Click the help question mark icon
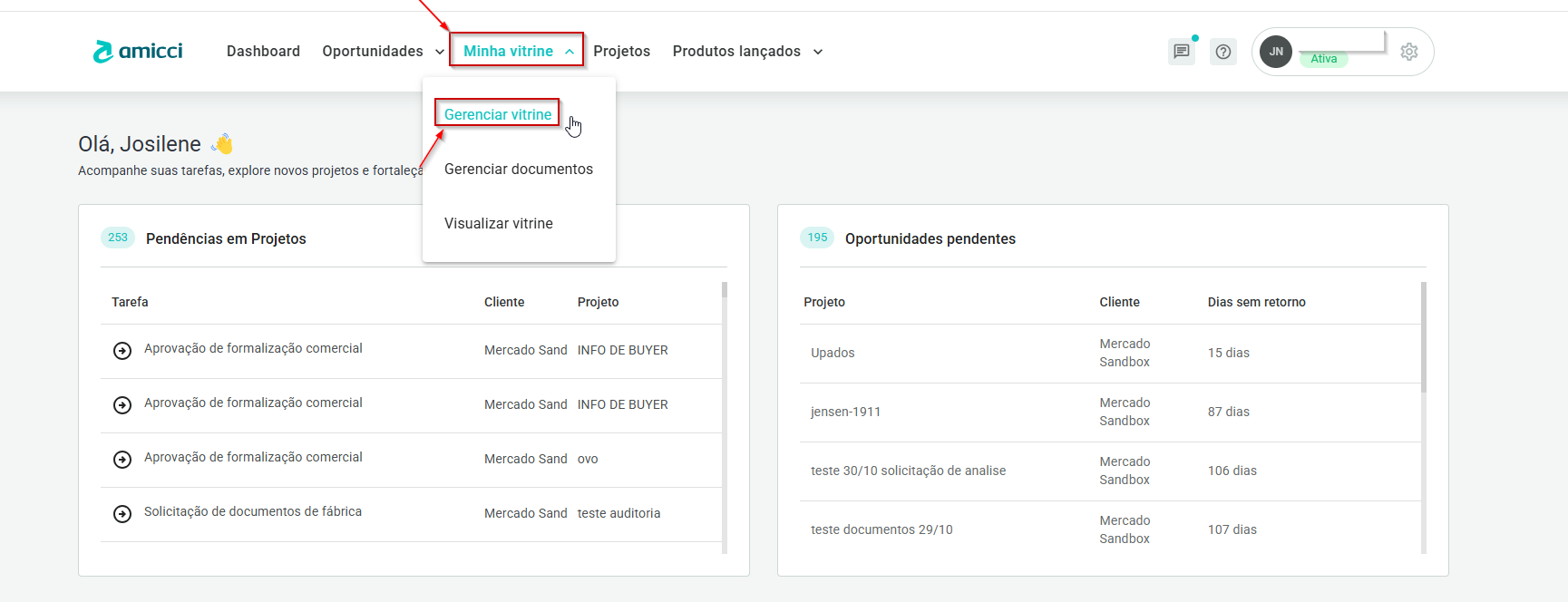This screenshot has height=602, width=1568. point(1222,52)
